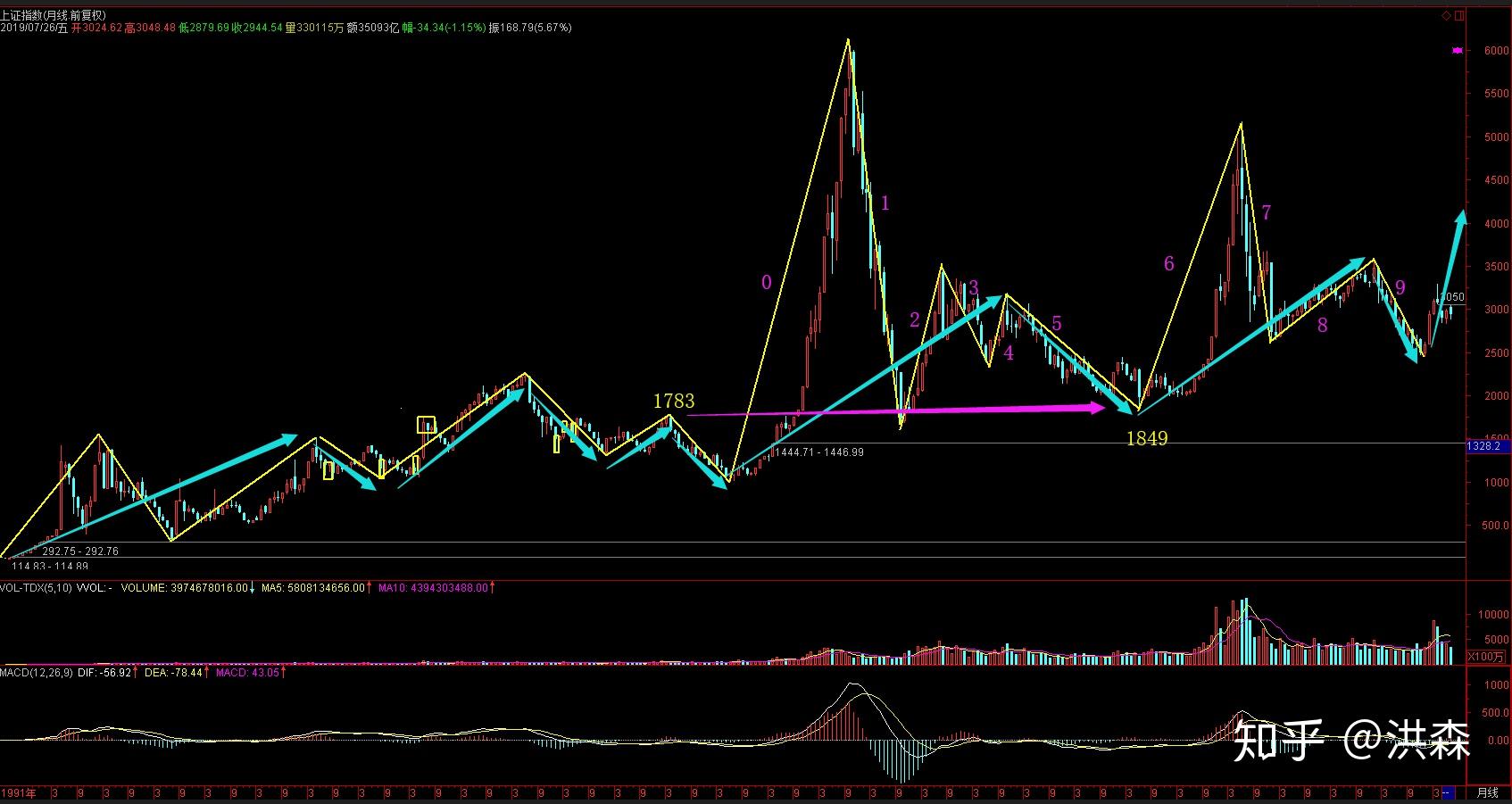The width and height of the screenshot is (1512, 804).
Task: Click the blue highlighted date cell on time axis
Action: [1449, 792]
